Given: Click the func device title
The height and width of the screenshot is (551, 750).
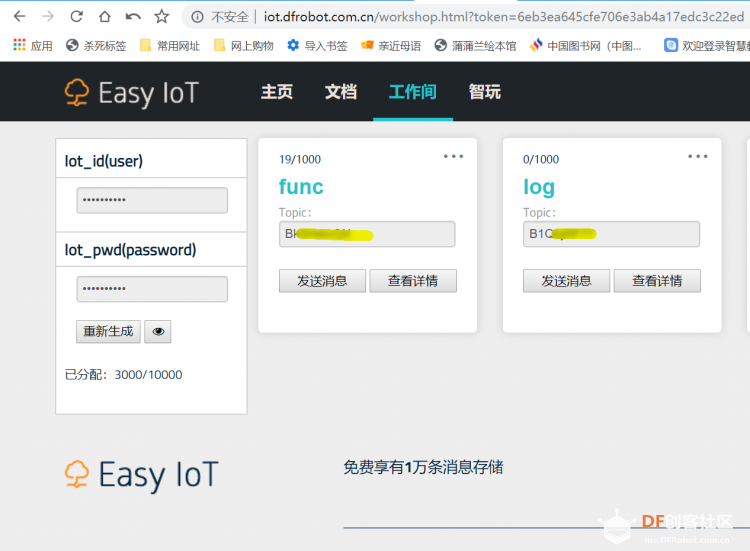Looking at the screenshot, I should point(301,187).
